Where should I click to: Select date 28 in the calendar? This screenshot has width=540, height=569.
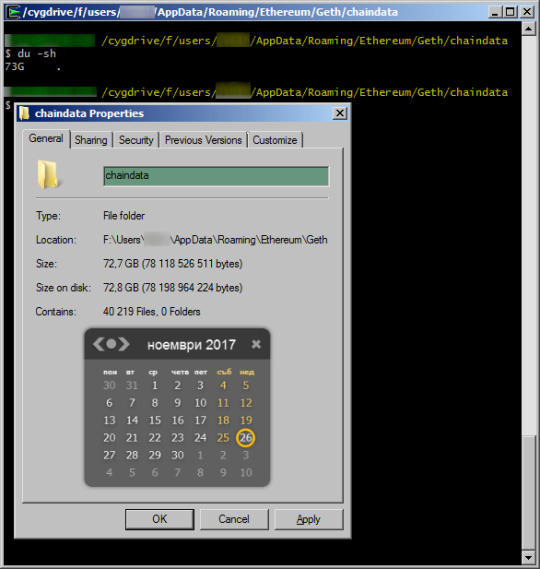(132, 455)
